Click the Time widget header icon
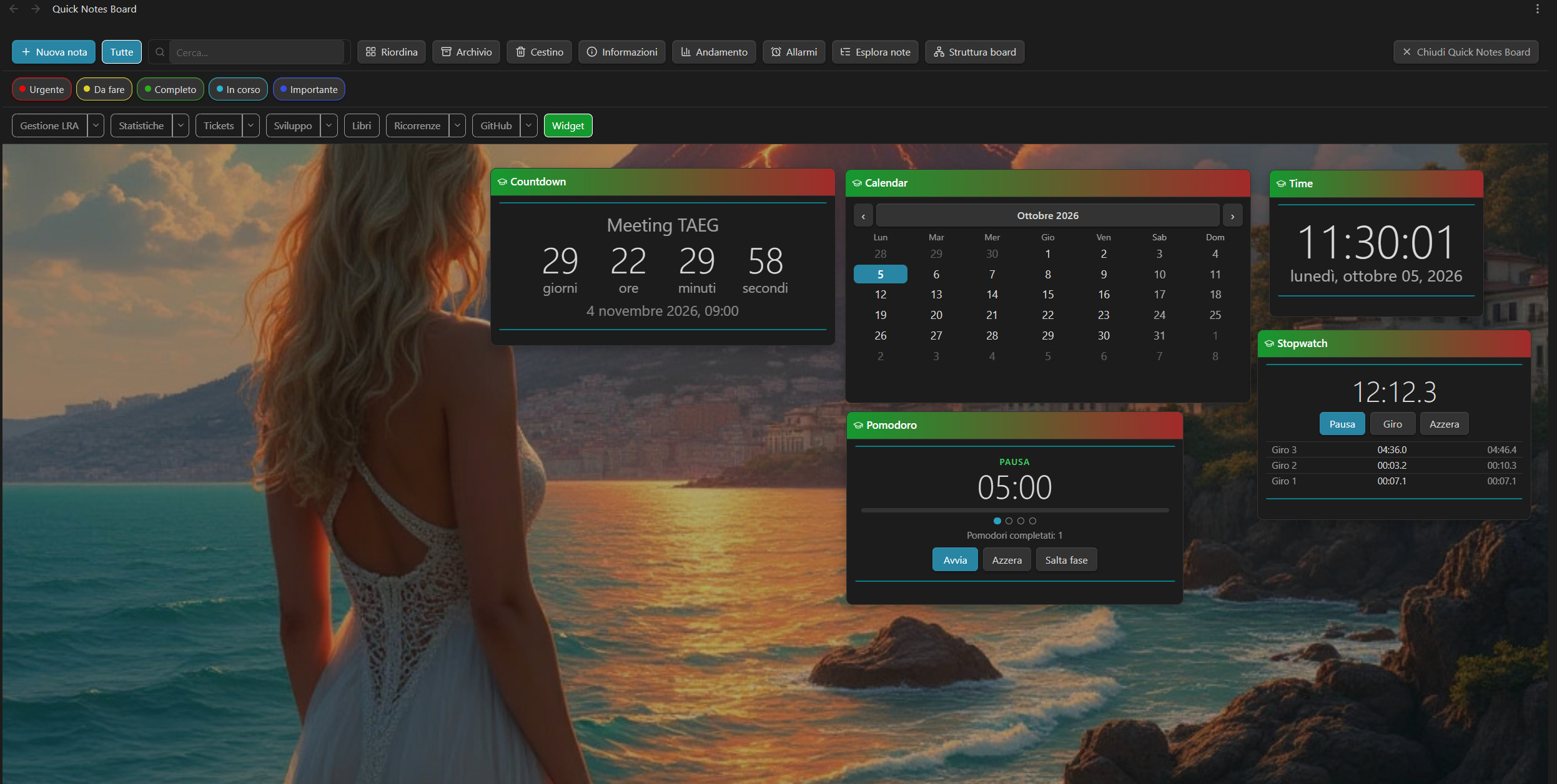This screenshot has width=1557, height=784. pos(1281,184)
